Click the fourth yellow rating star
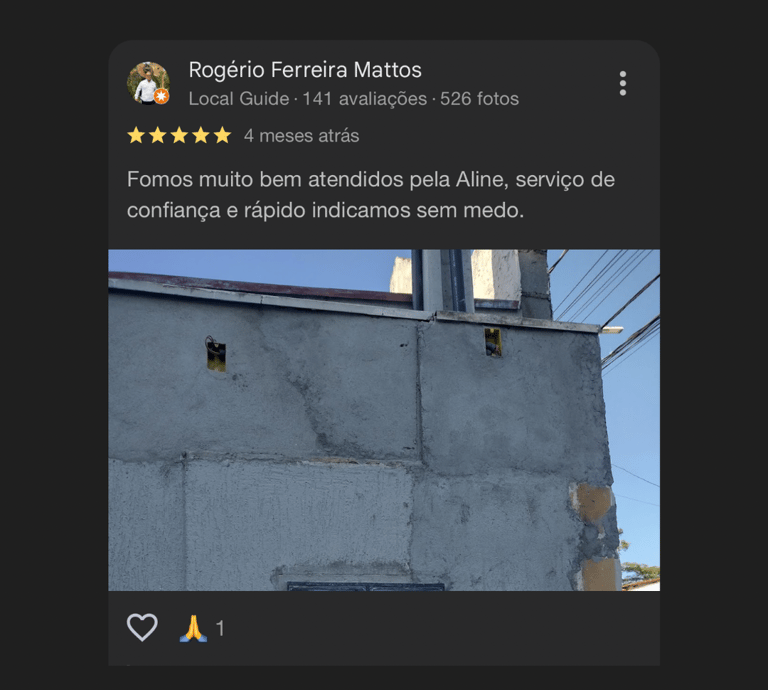 [x=201, y=135]
